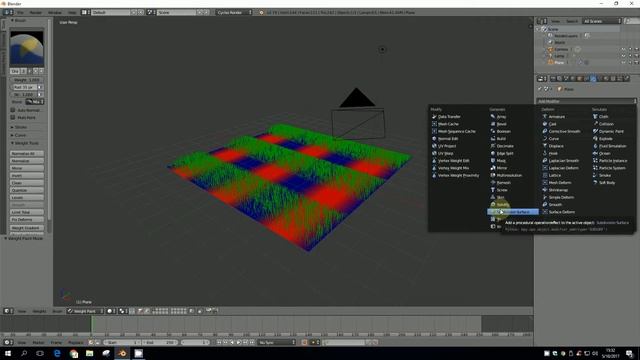640x360 pixels.
Task: Open File Explorer from the taskbar
Action: pyautogui.click(x=89, y=353)
